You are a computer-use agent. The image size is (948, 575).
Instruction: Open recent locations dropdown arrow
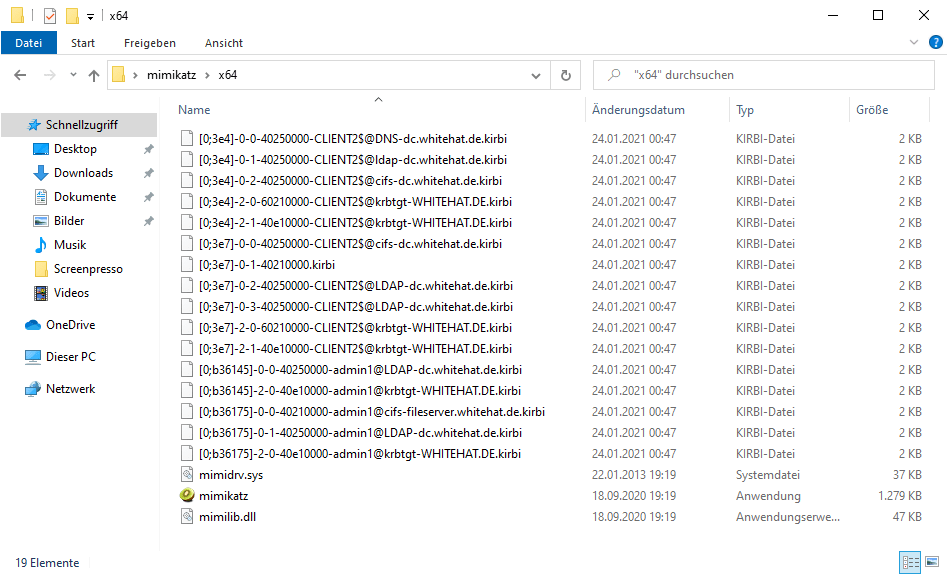[73, 75]
